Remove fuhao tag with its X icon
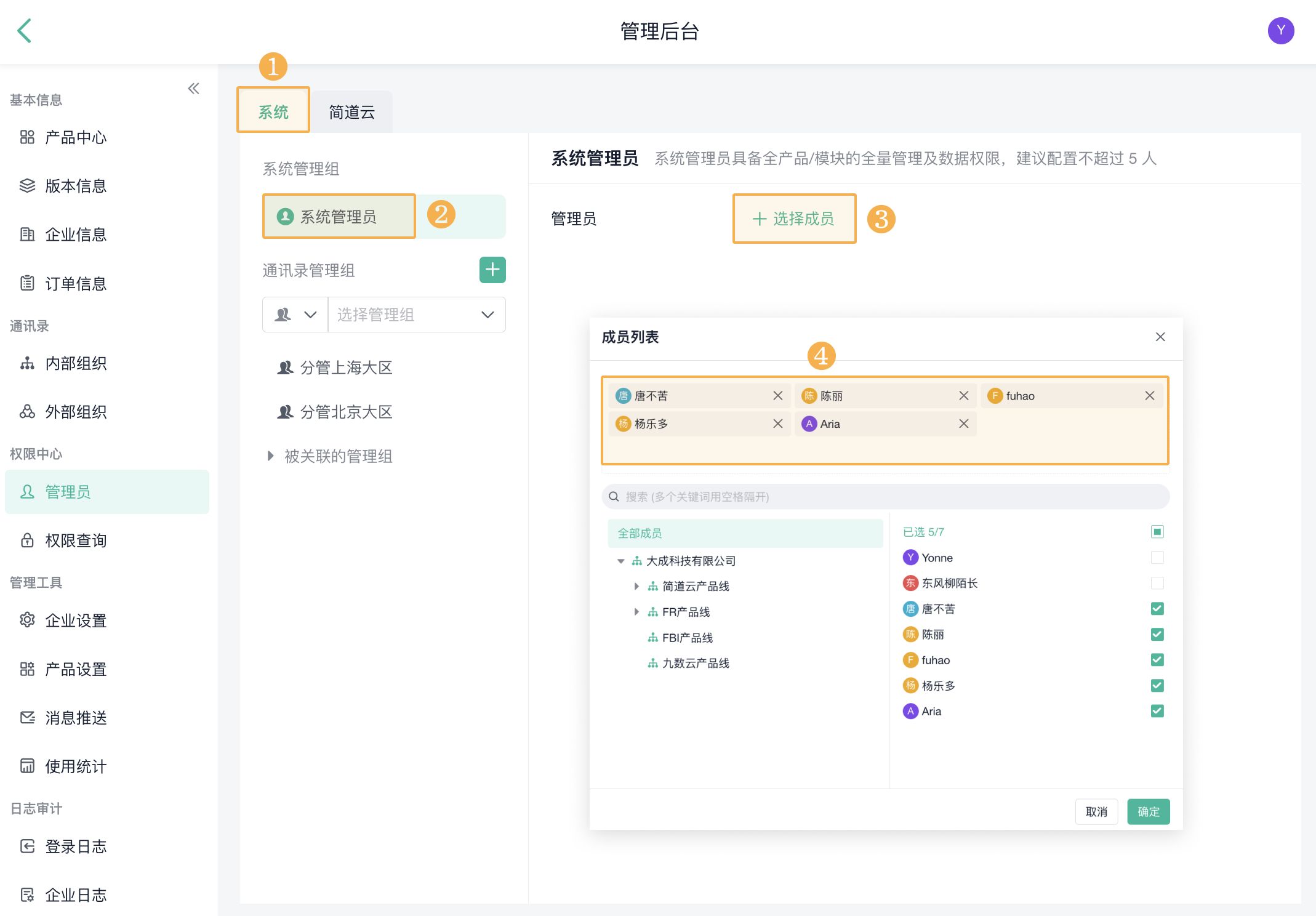 click(1149, 396)
